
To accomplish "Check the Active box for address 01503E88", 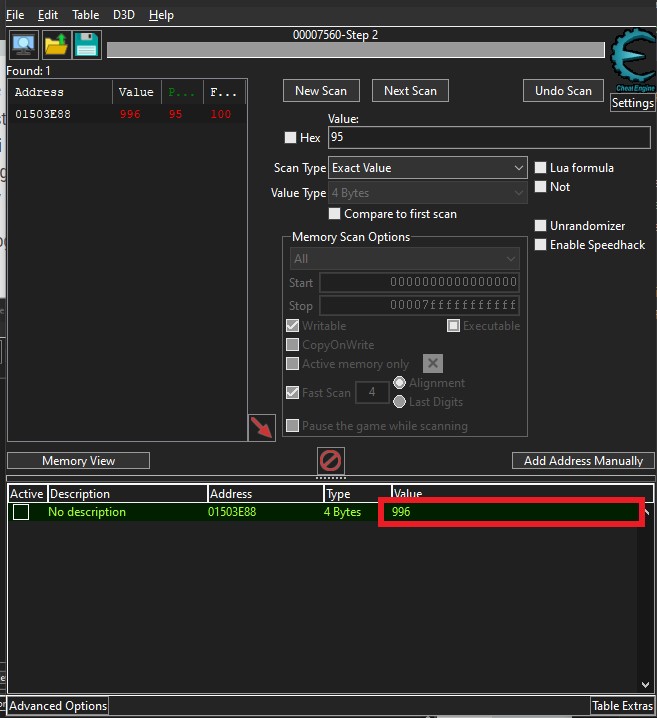I will click(x=21, y=512).
